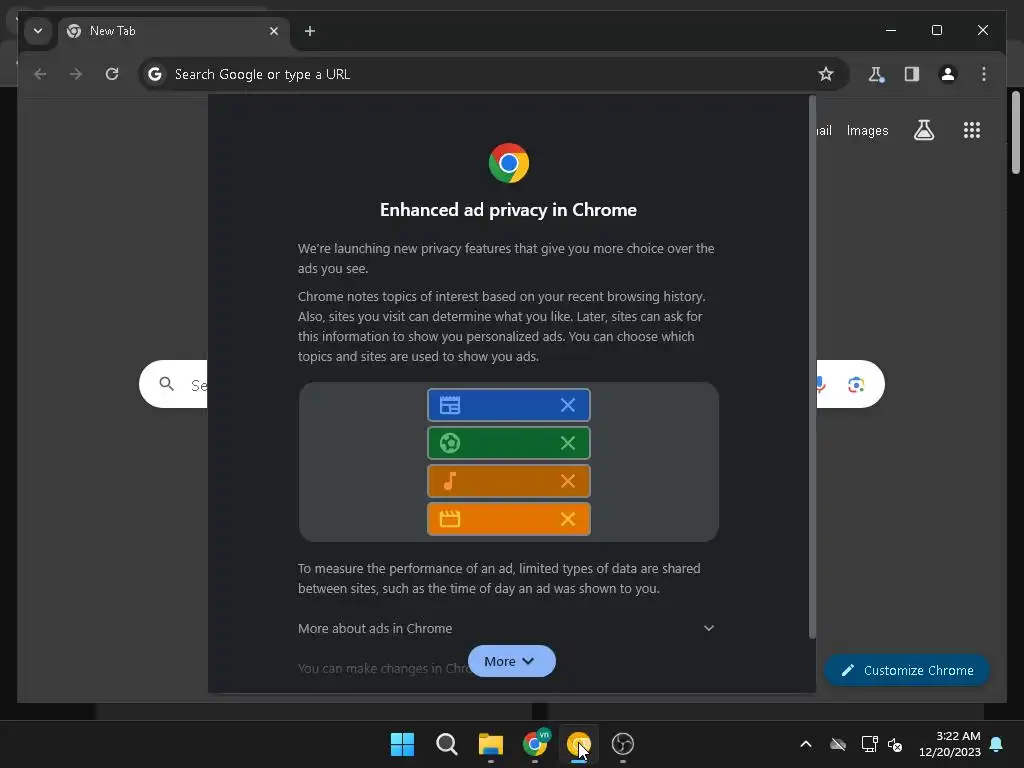Remove the blue topic with its X
Screen dimensions: 1024x768
pos(568,406)
